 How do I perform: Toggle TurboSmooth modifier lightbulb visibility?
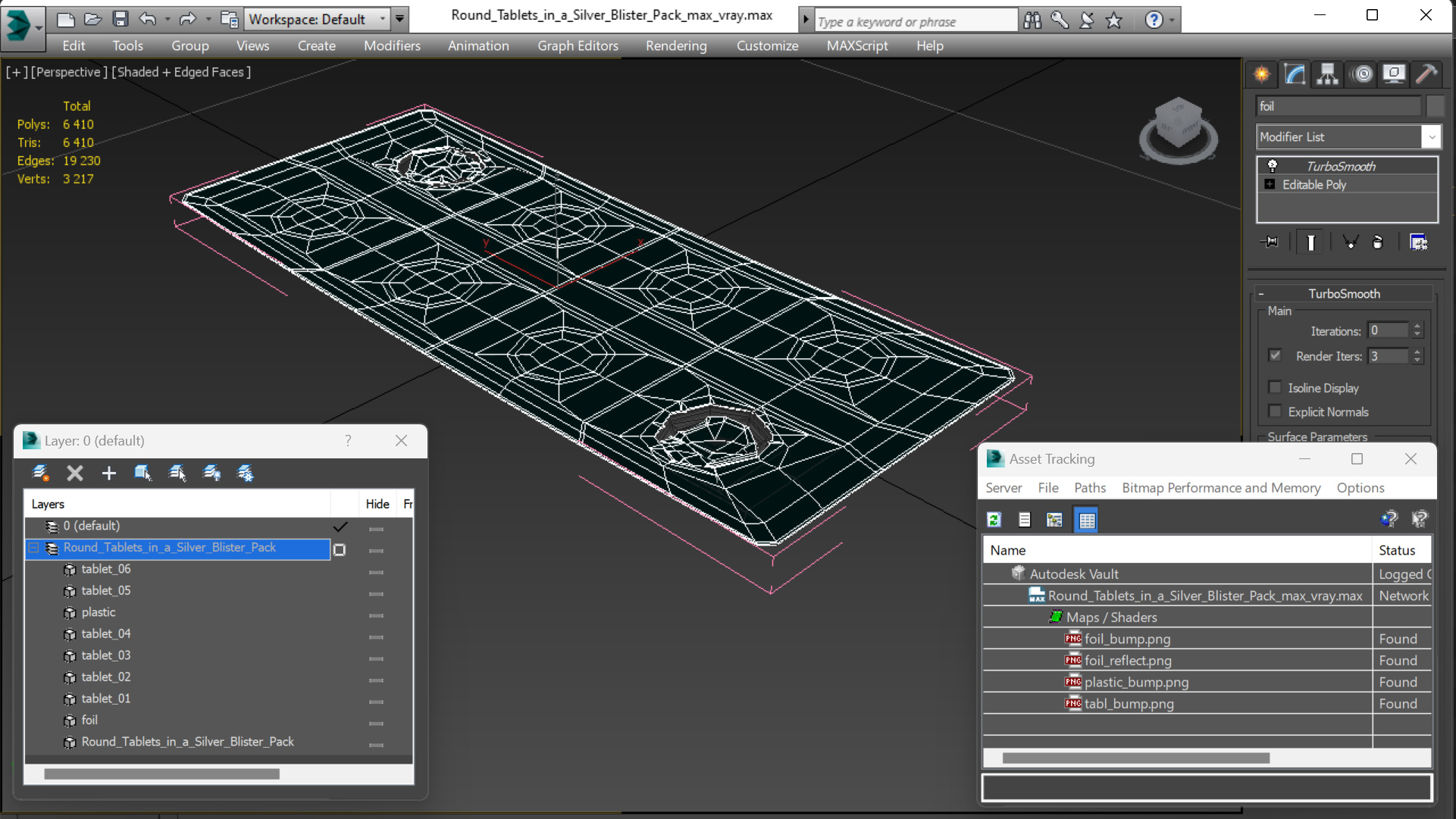(1273, 166)
